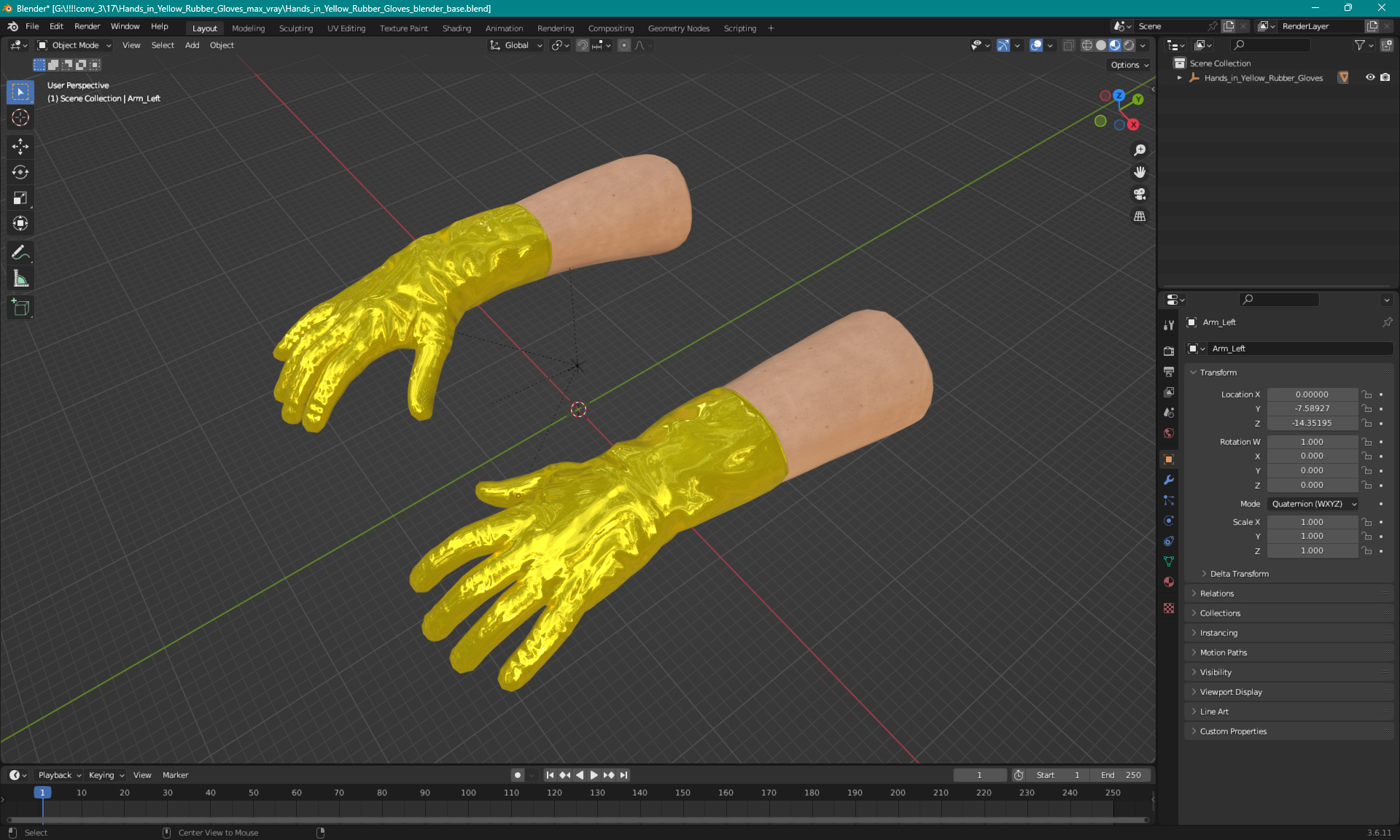Open the viewport Add menu

[x=192, y=45]
